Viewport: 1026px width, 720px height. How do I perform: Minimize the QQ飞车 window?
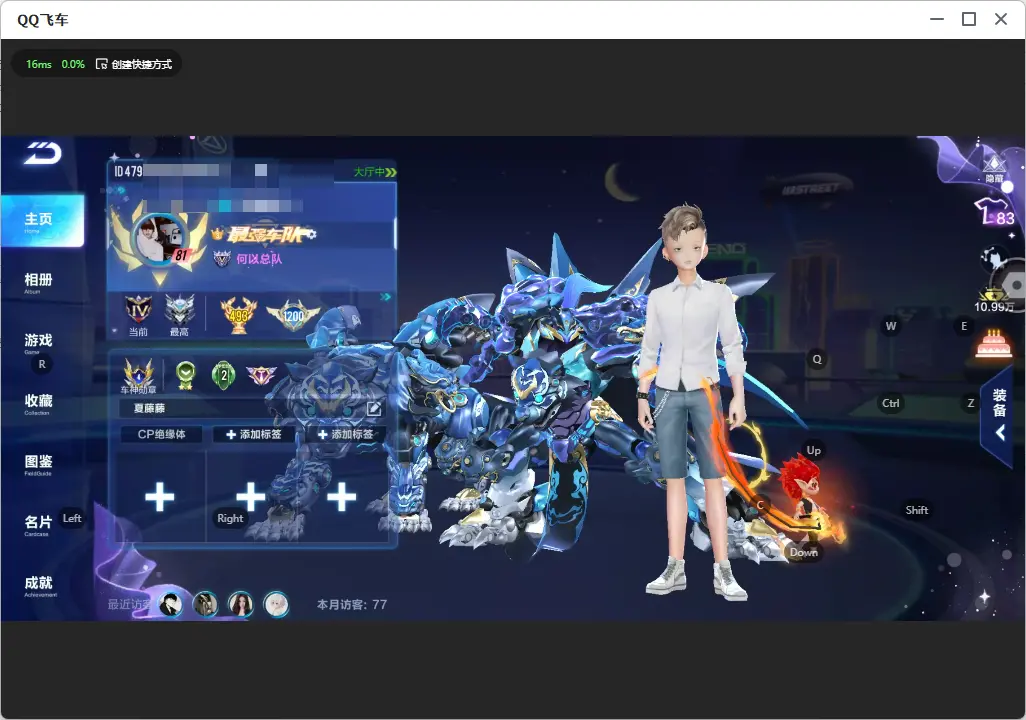(937, 20)
